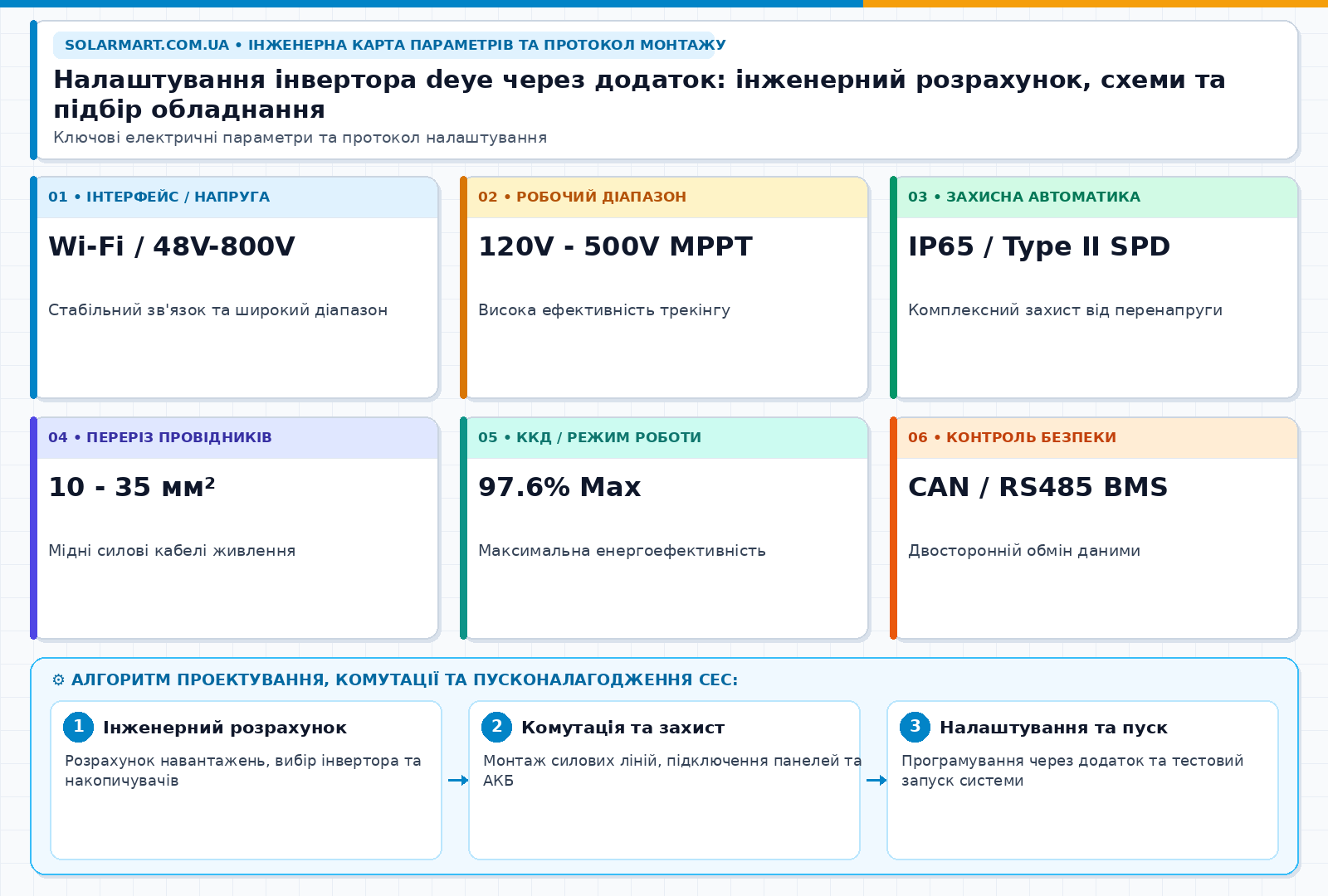Image resolution: width=1328 pixels, height=896 pixels.
Task: Click the arrow between steps 2 and 3
Action: (876, 780)
